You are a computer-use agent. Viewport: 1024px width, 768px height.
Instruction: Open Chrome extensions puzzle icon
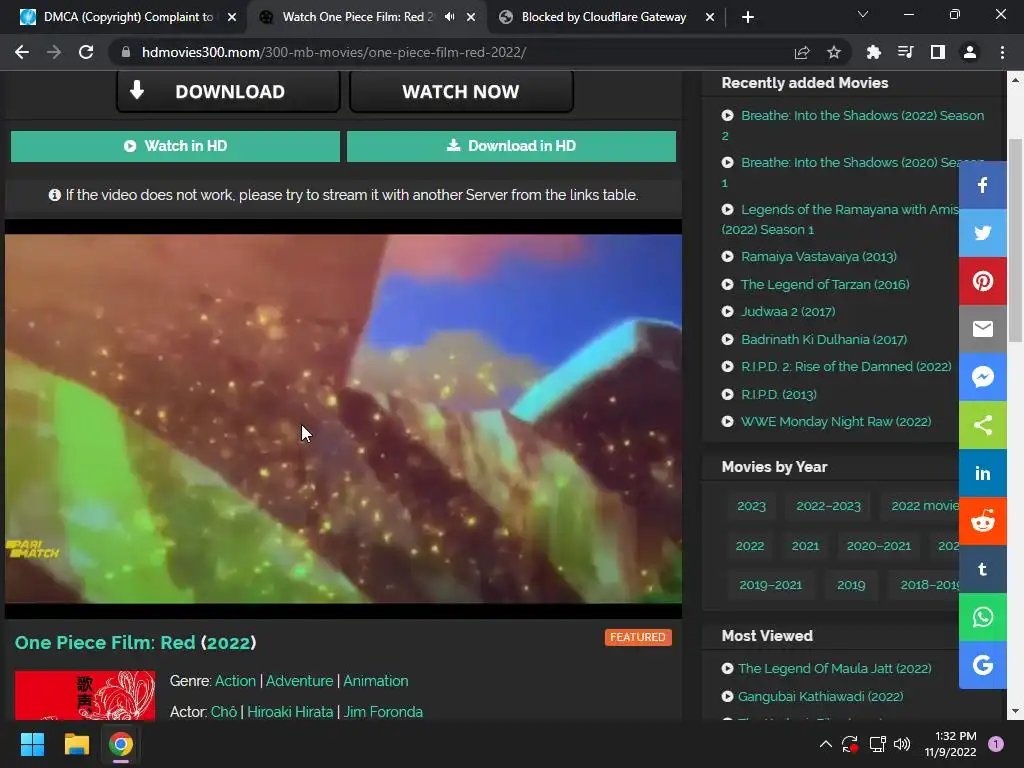click(x=873, y=52)
